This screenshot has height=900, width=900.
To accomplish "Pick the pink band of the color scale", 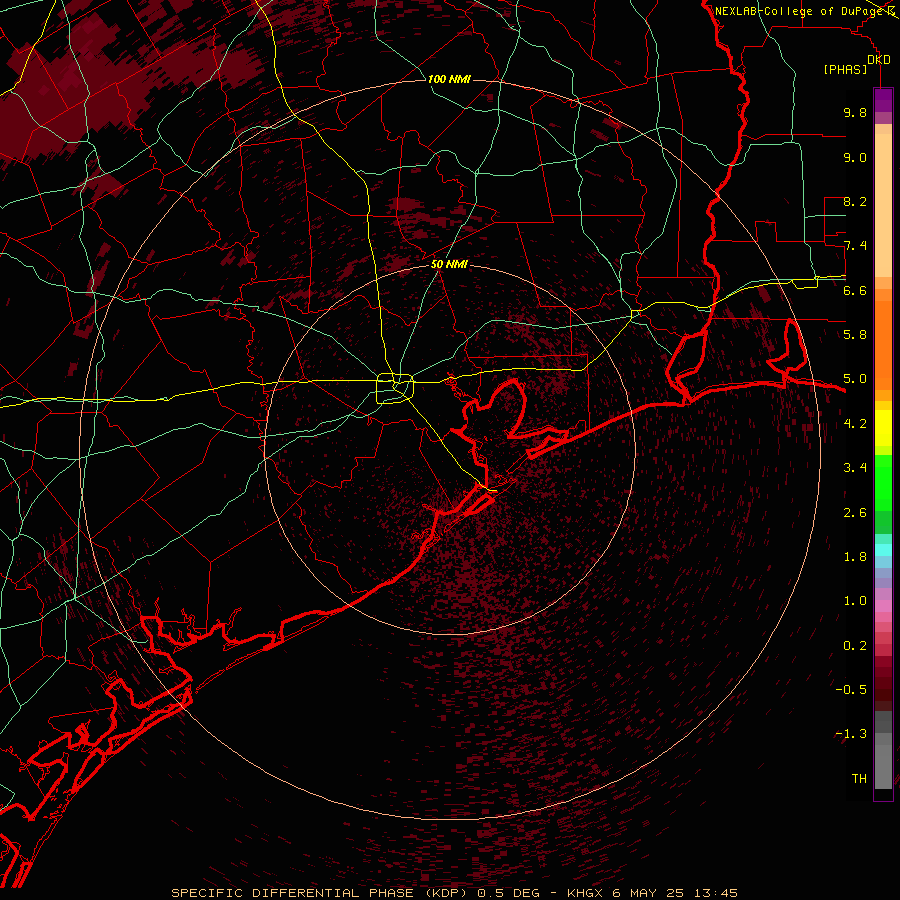I will tap(883, 605).
